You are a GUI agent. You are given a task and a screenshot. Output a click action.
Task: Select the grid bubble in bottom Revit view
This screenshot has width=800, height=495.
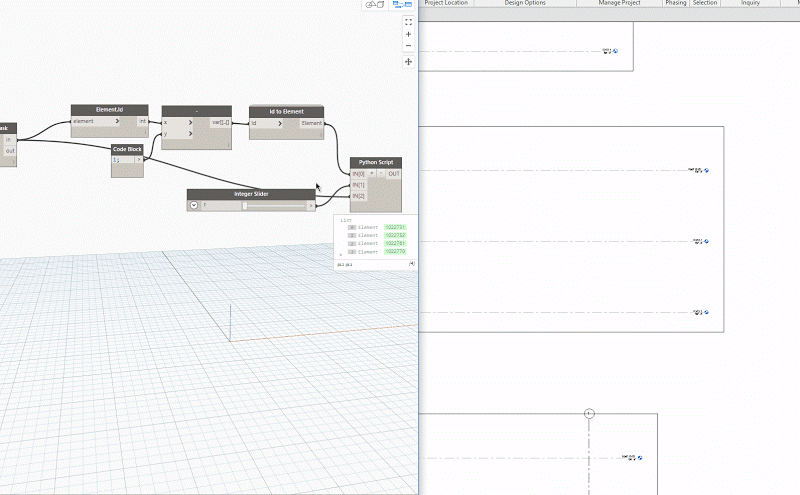(x=589, y=413)
